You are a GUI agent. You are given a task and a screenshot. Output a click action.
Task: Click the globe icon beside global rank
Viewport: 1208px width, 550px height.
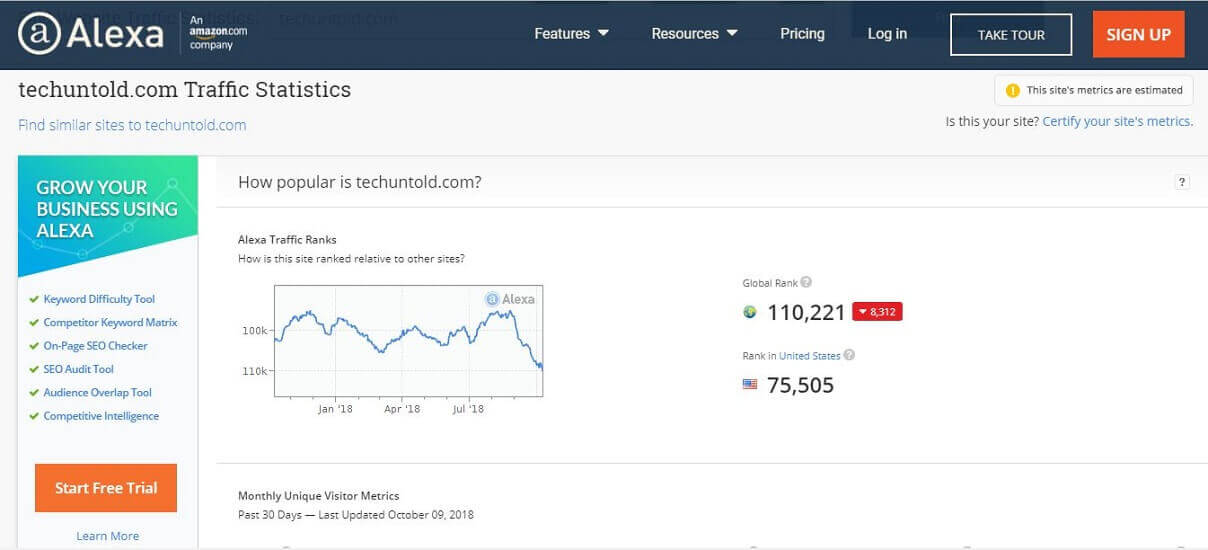(750, 312)
